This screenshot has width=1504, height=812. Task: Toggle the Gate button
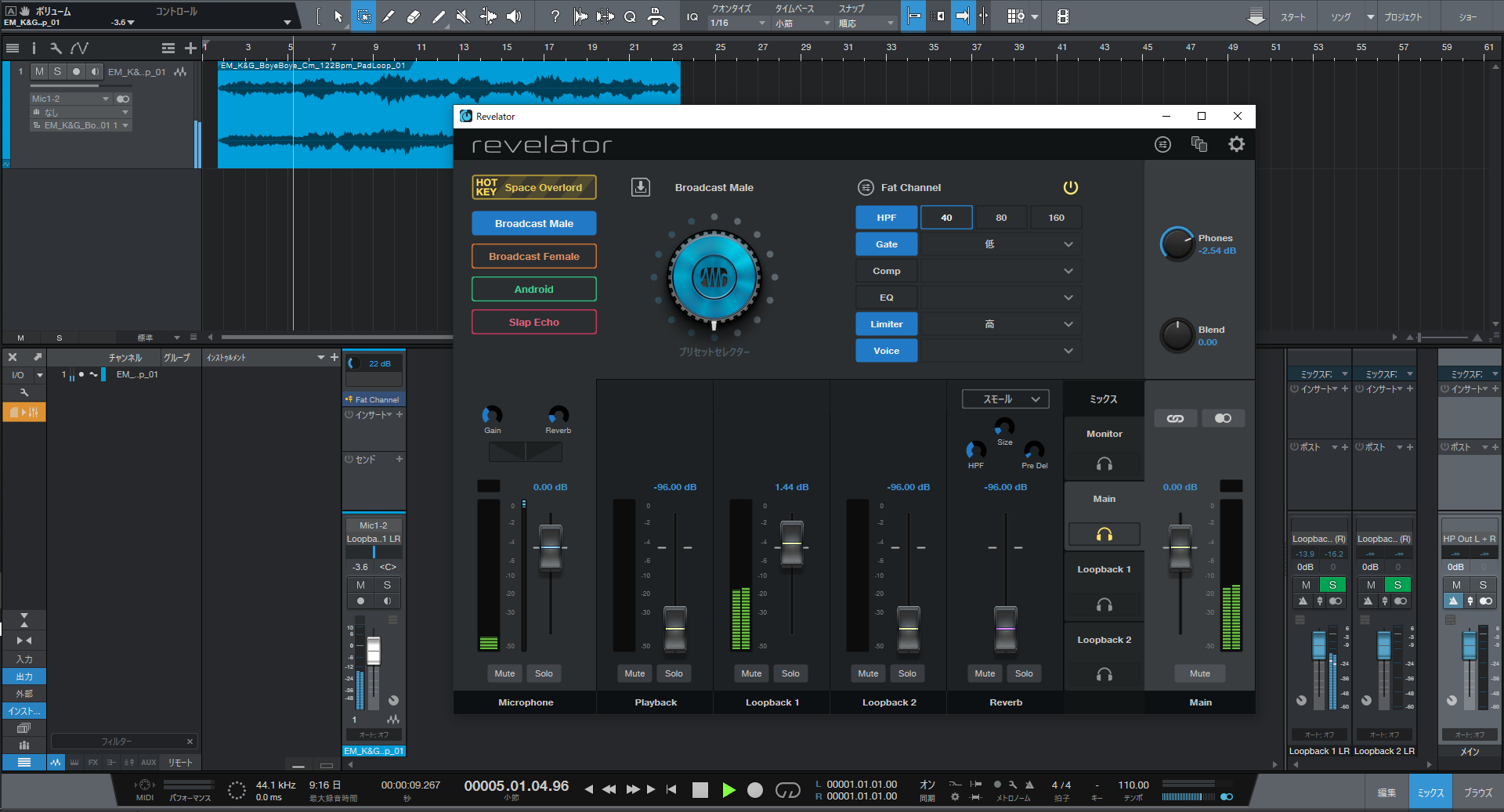(x=887, y=244)
